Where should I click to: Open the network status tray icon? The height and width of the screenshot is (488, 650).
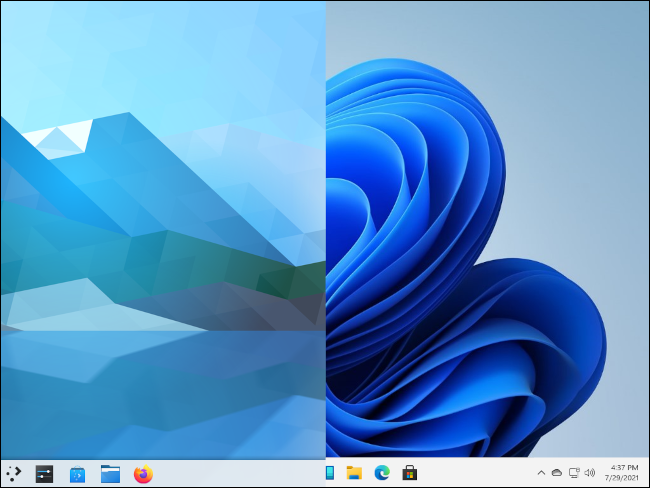(574, 473)
